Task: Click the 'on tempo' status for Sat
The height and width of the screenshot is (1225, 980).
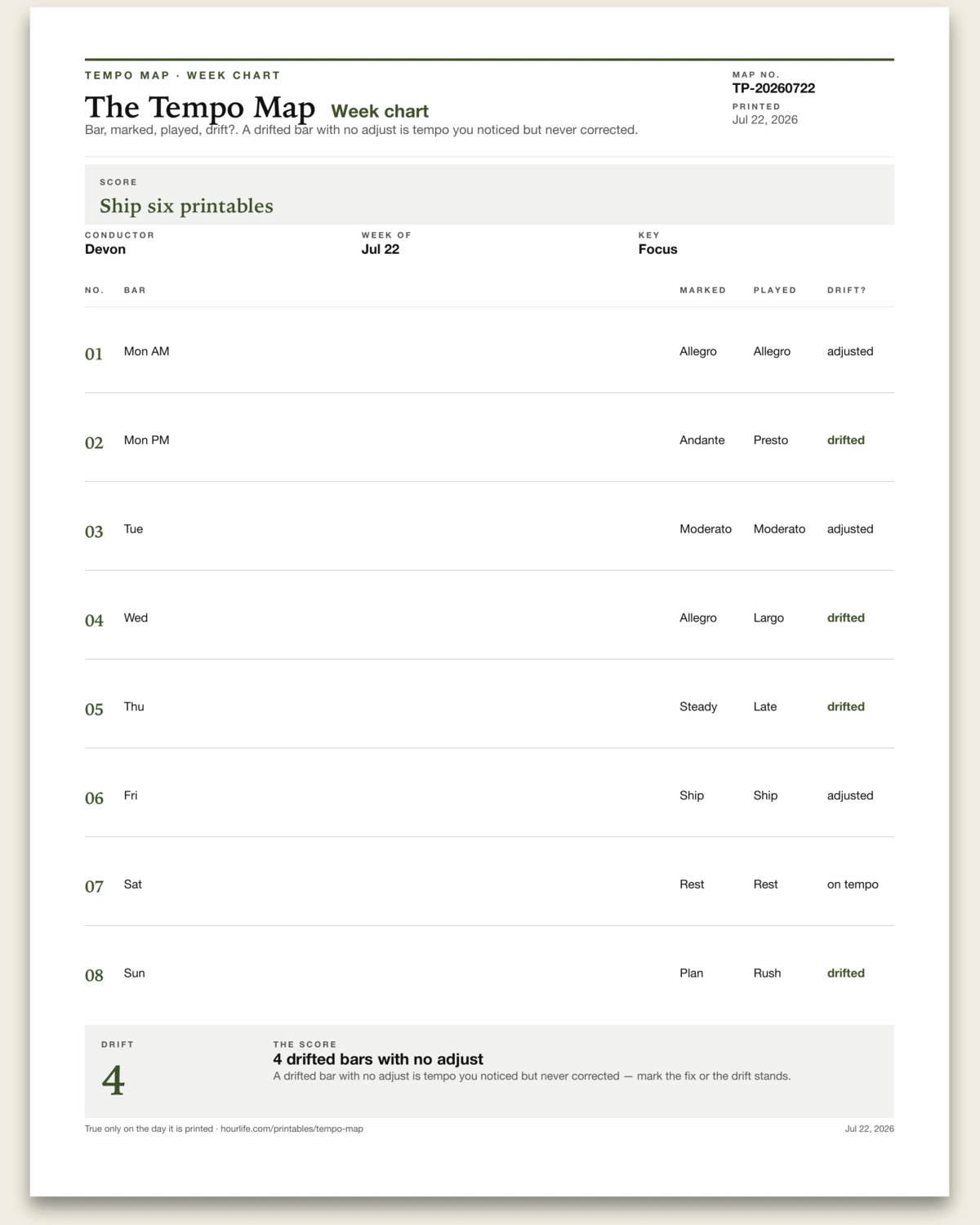Action: click(x=853, y=884)
